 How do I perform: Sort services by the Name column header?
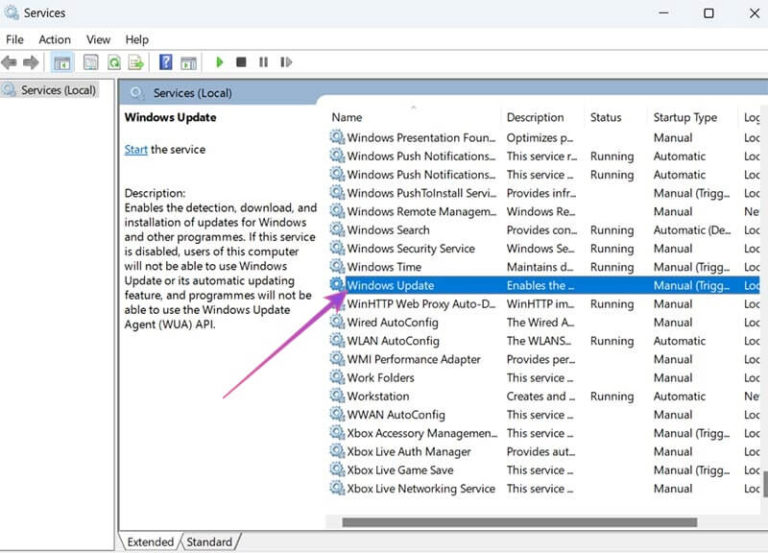pos(347,117)
